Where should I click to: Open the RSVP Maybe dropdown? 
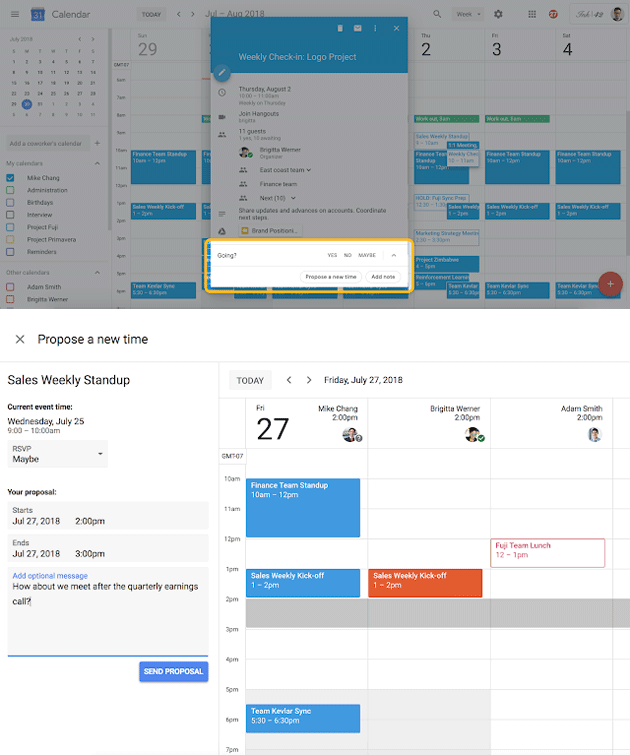(x=58, y=454)
